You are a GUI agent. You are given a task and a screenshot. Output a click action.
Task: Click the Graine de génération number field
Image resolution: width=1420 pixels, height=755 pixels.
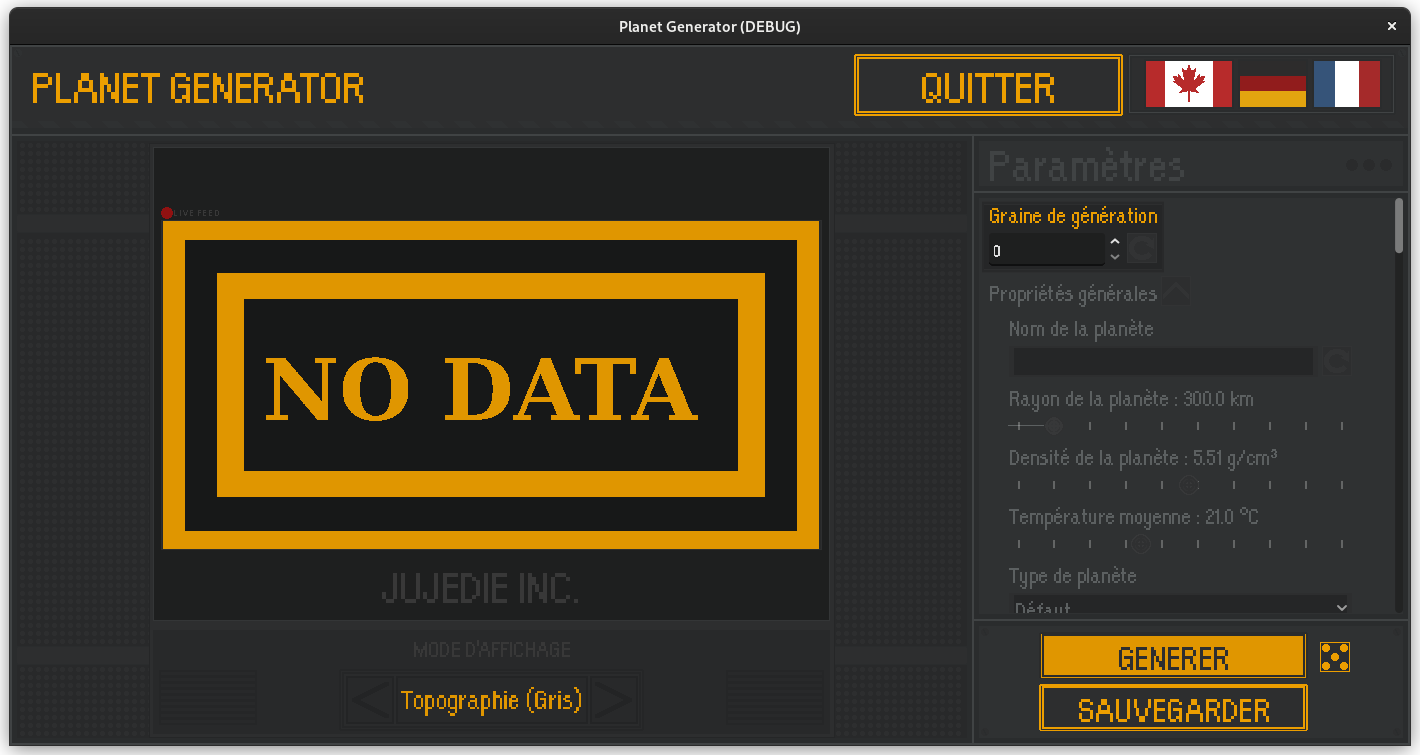pos(1047,251)
